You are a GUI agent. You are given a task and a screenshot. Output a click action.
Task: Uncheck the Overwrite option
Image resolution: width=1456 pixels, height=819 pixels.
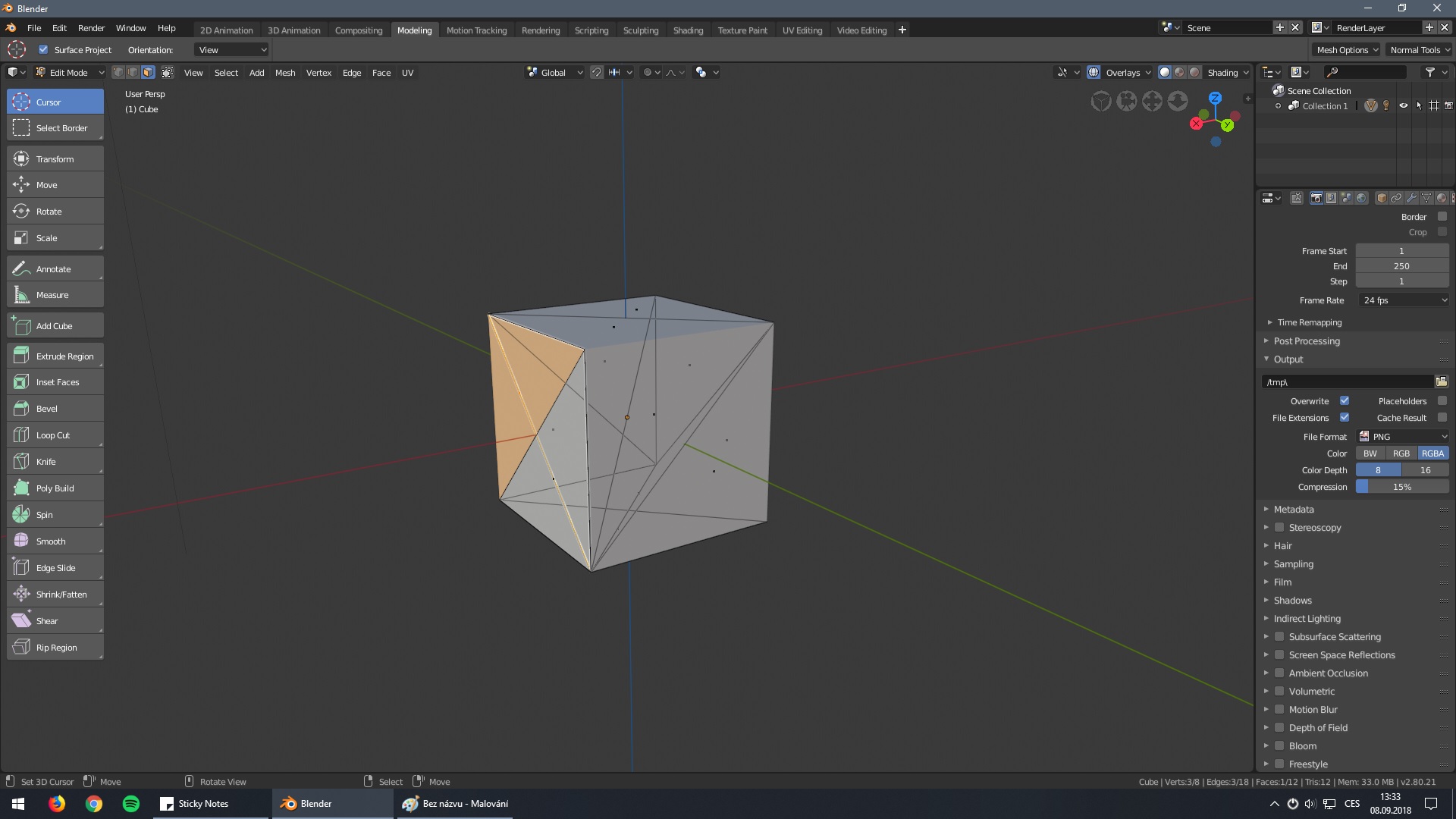coord(1345,401)
